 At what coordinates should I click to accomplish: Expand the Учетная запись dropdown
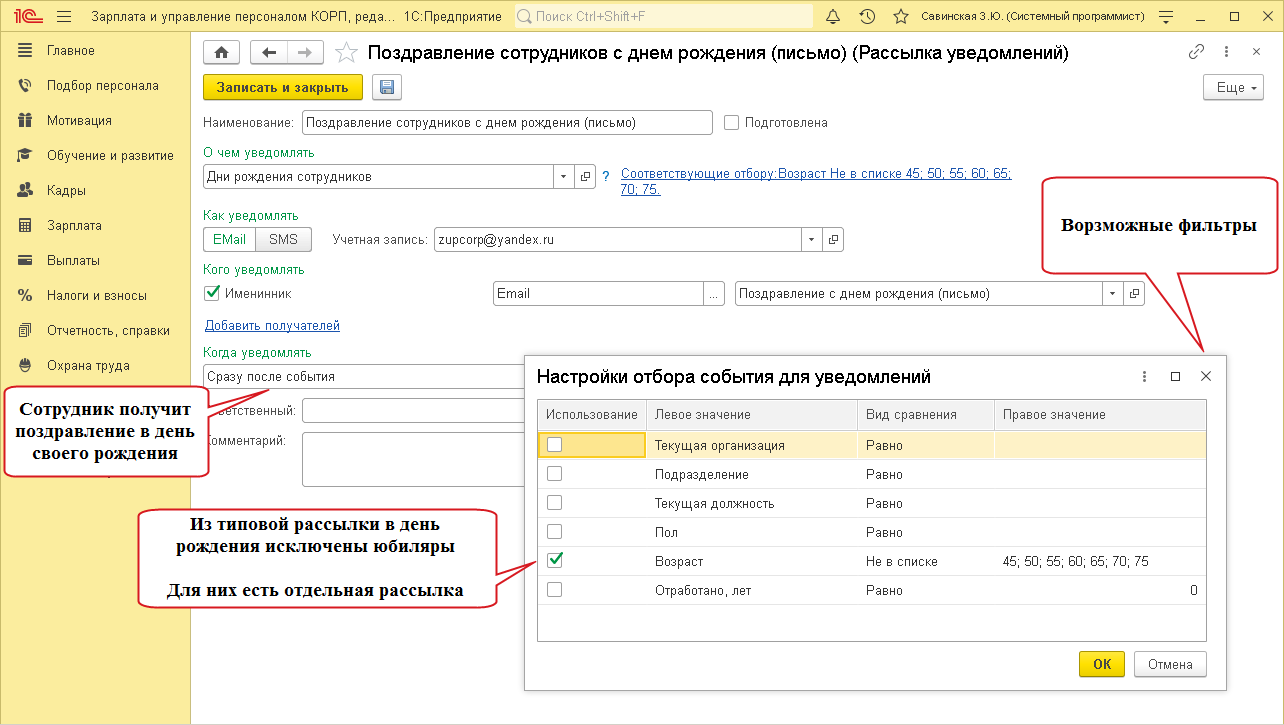[811, 240]
